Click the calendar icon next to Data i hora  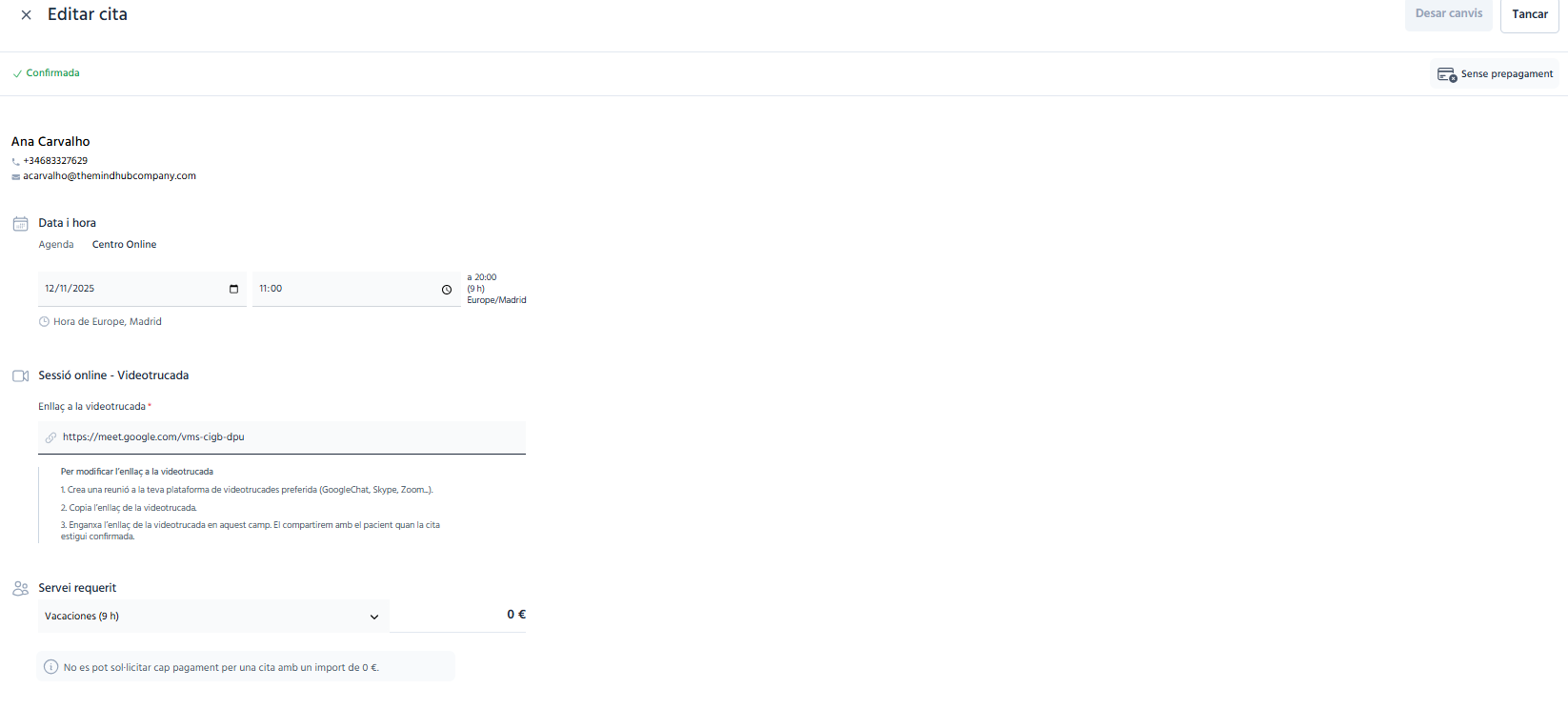pyautogui.click(x=20, y=224)
